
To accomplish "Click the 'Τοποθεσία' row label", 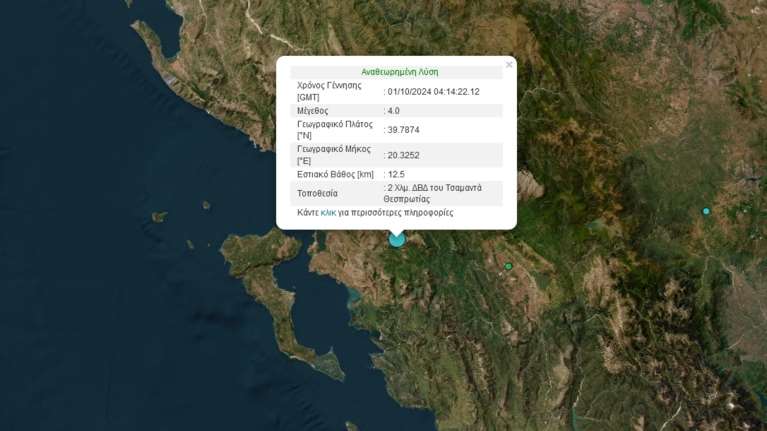I will [318, 193].
